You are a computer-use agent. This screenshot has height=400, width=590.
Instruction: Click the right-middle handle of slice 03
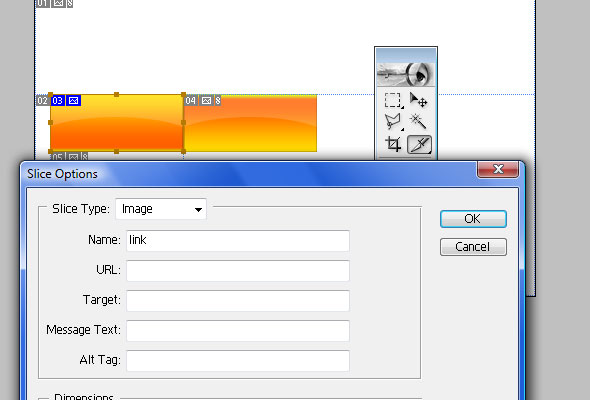tap(184, 122)
